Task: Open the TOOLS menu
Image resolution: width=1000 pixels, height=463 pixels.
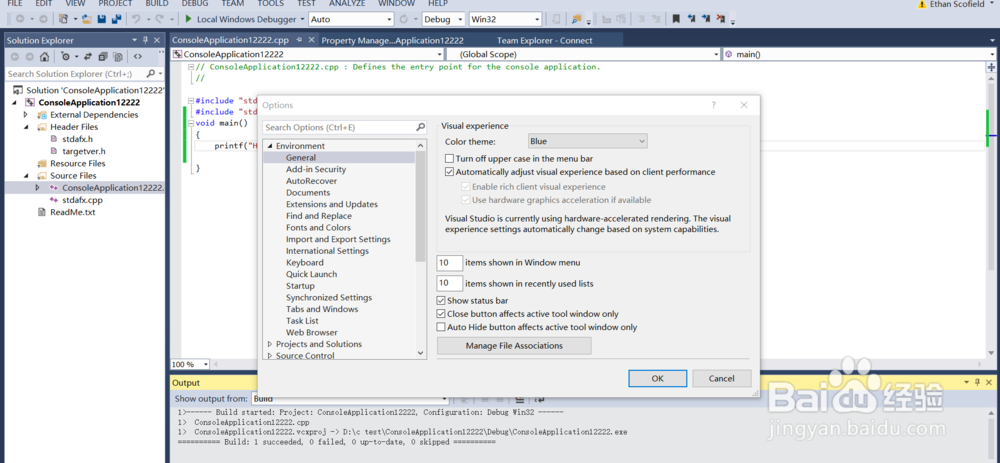Action: click(x=270, y=3)
